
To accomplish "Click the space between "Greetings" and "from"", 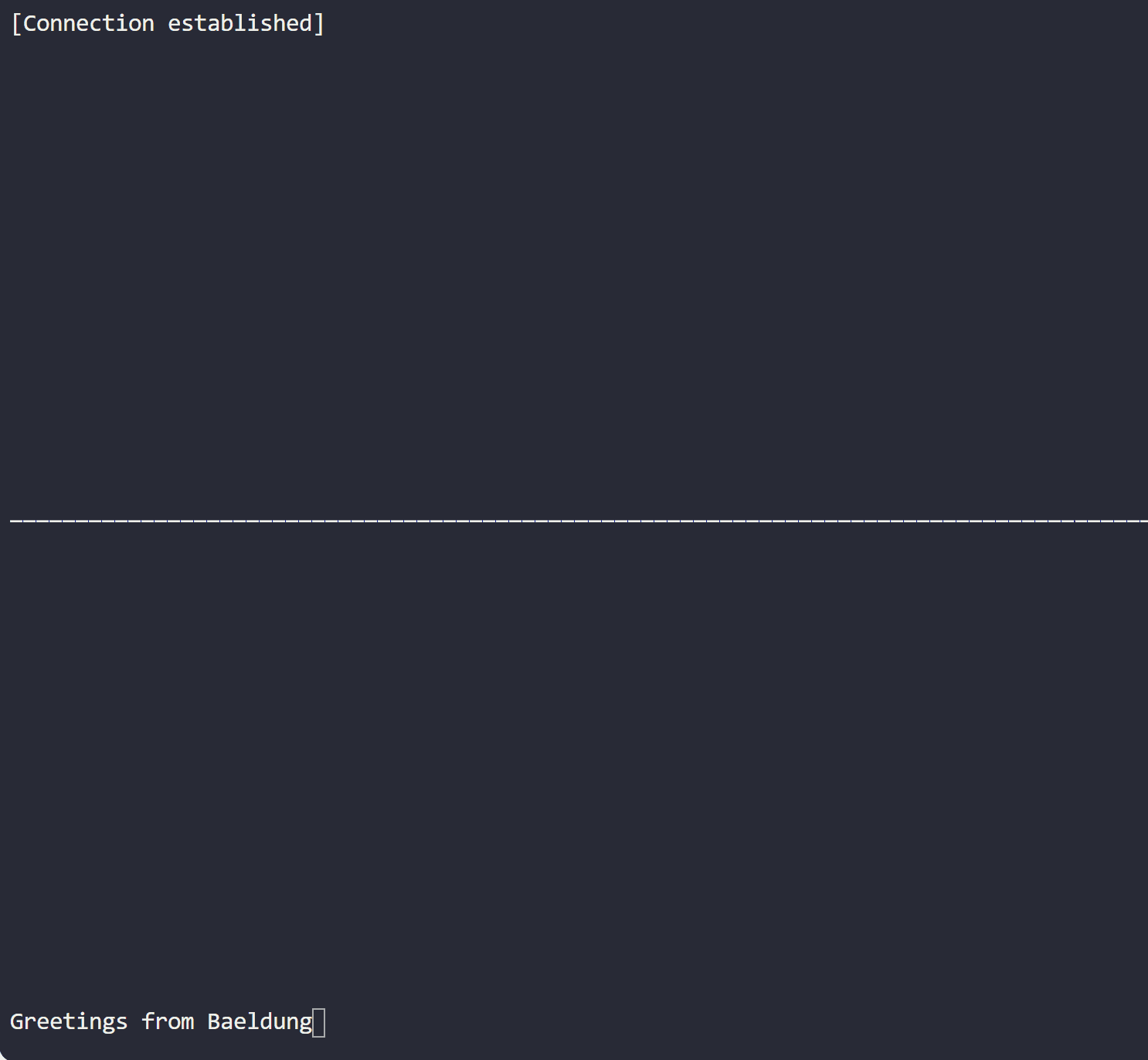I will click(134, 1021).
